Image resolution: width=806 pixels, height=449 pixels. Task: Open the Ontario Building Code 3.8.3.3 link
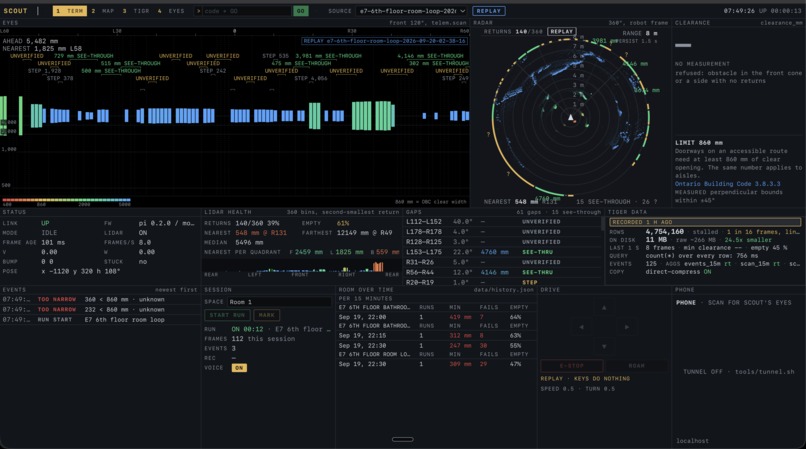727,184
